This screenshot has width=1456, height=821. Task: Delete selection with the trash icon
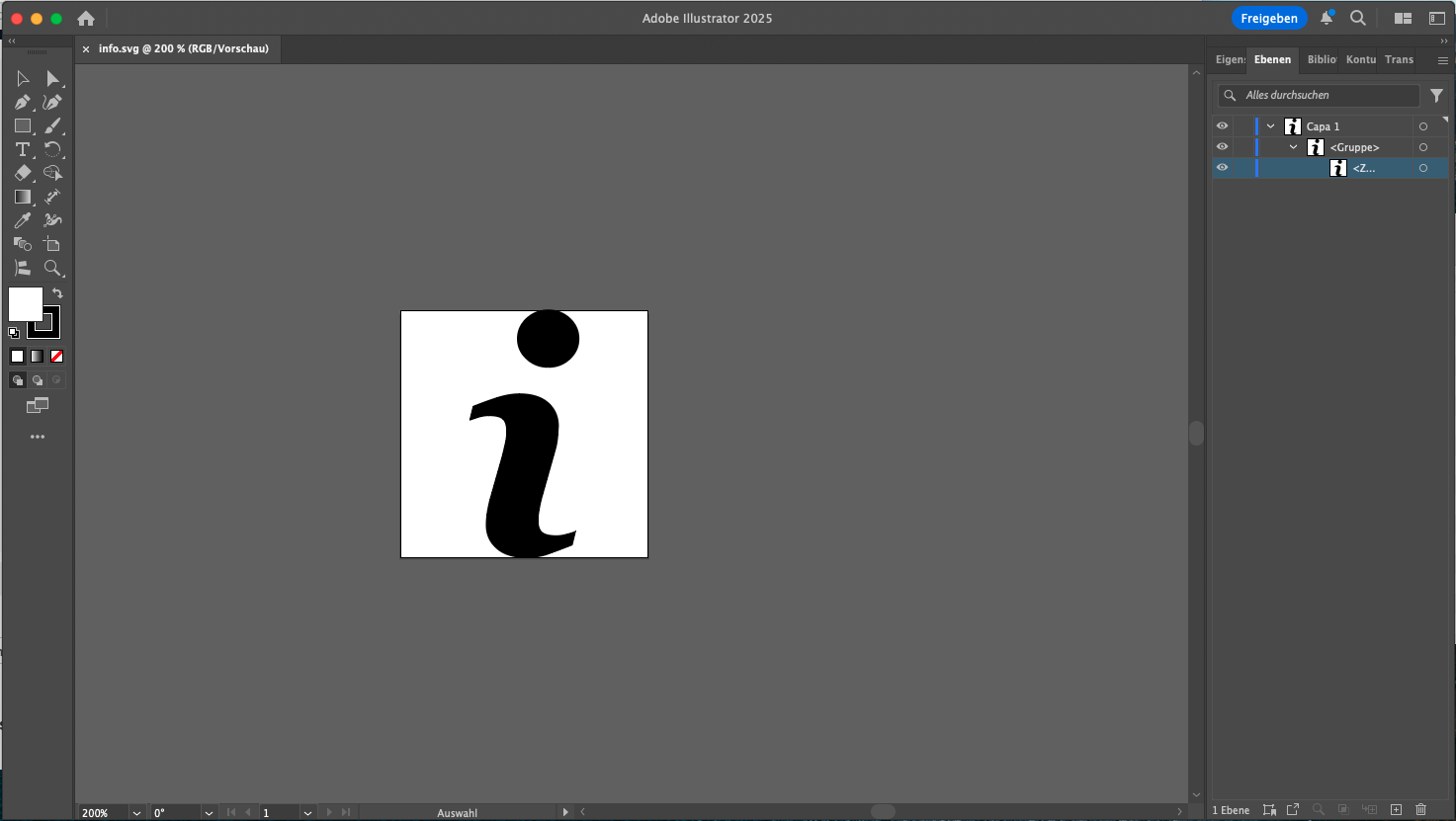click(1421, 810)
